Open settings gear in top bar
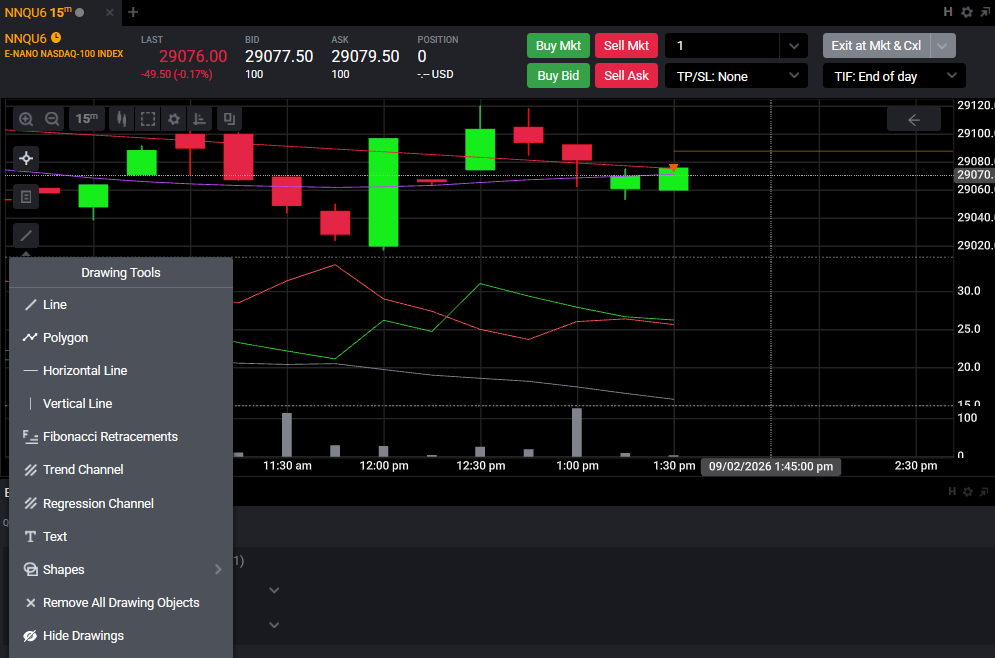Screen dimensions: 995x658 click(966, 12)
